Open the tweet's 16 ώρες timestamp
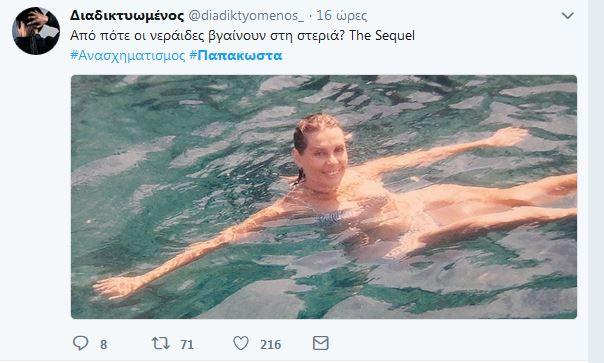The image size is (604, 363). tap(342, 16)
